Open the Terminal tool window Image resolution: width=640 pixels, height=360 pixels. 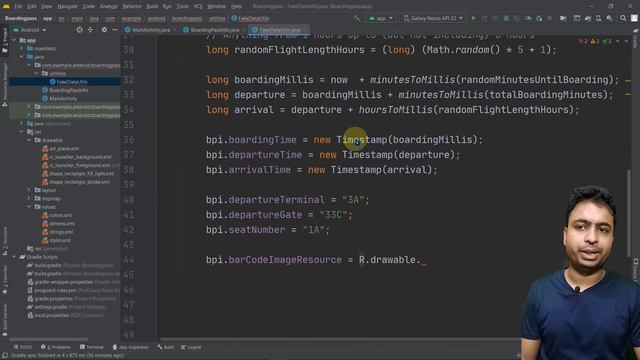coord(92,347)
